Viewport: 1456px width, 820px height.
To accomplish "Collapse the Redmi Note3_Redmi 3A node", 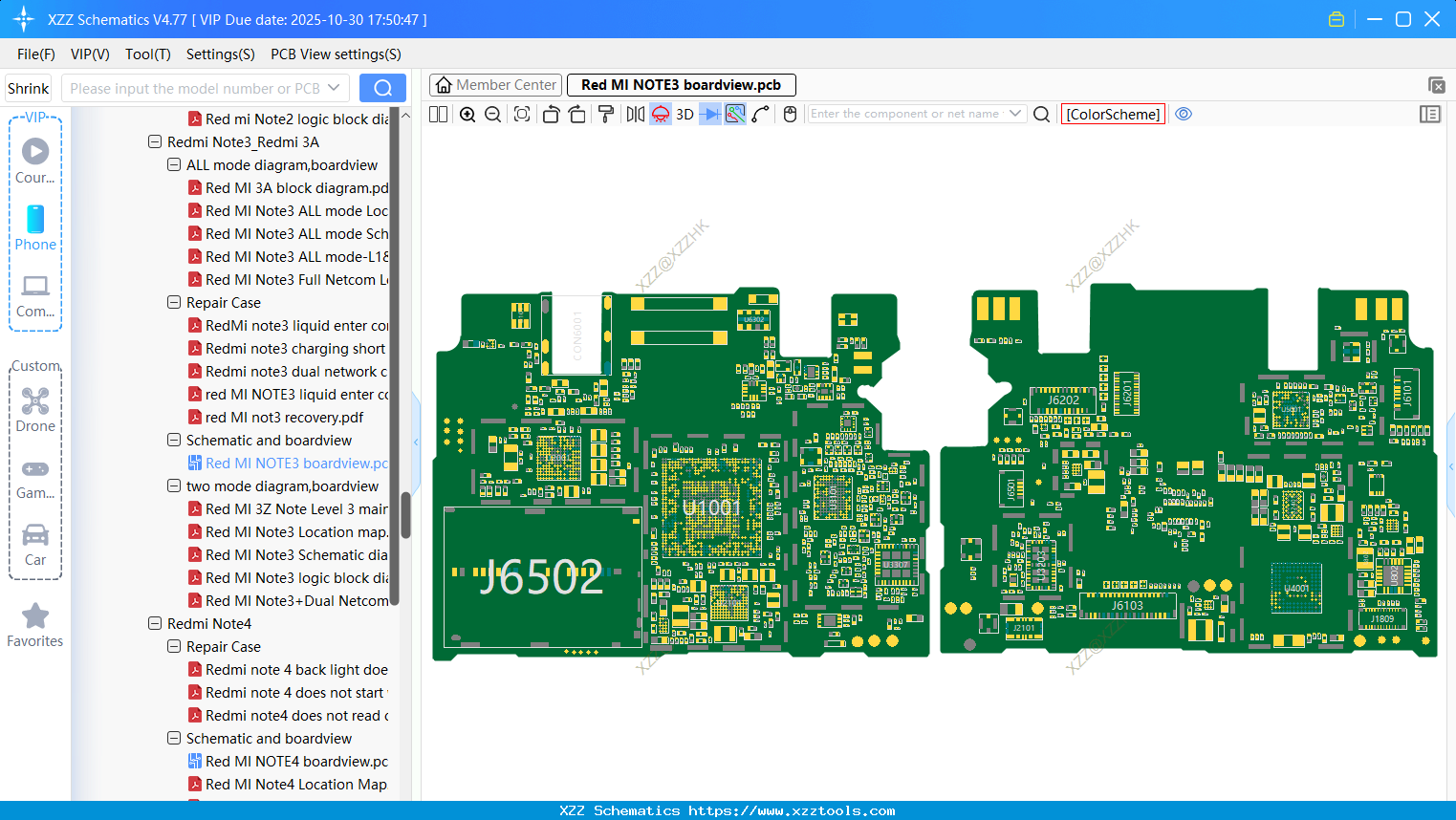I will pos(155,142).
